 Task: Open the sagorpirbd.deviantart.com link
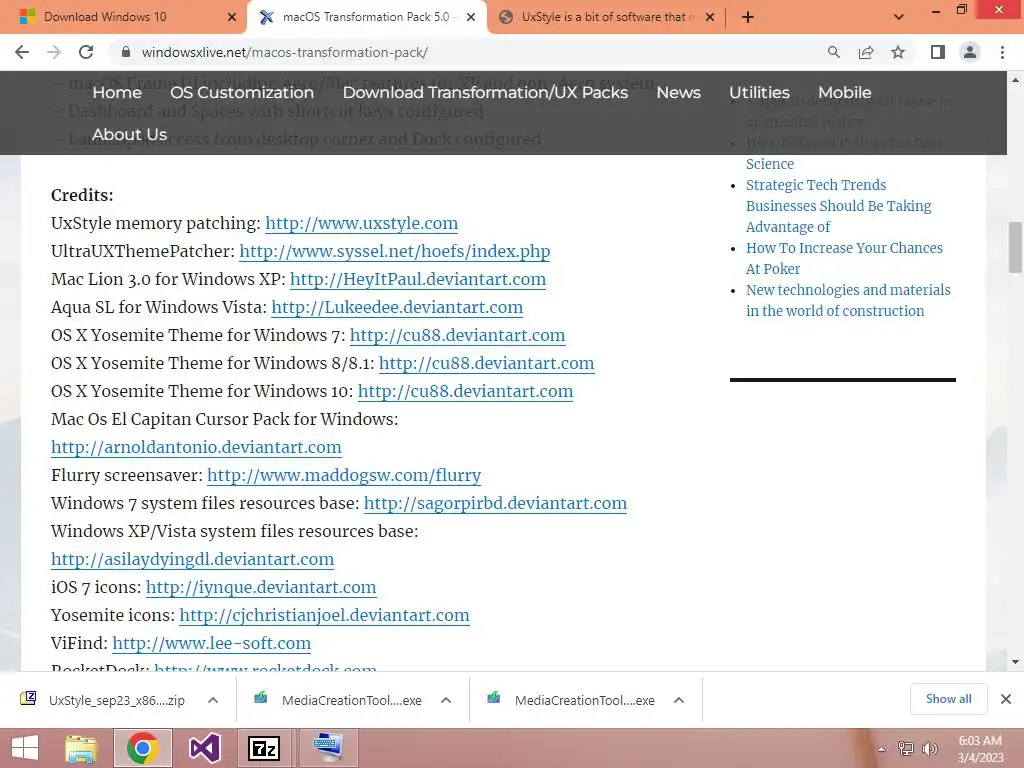(495, 504)
